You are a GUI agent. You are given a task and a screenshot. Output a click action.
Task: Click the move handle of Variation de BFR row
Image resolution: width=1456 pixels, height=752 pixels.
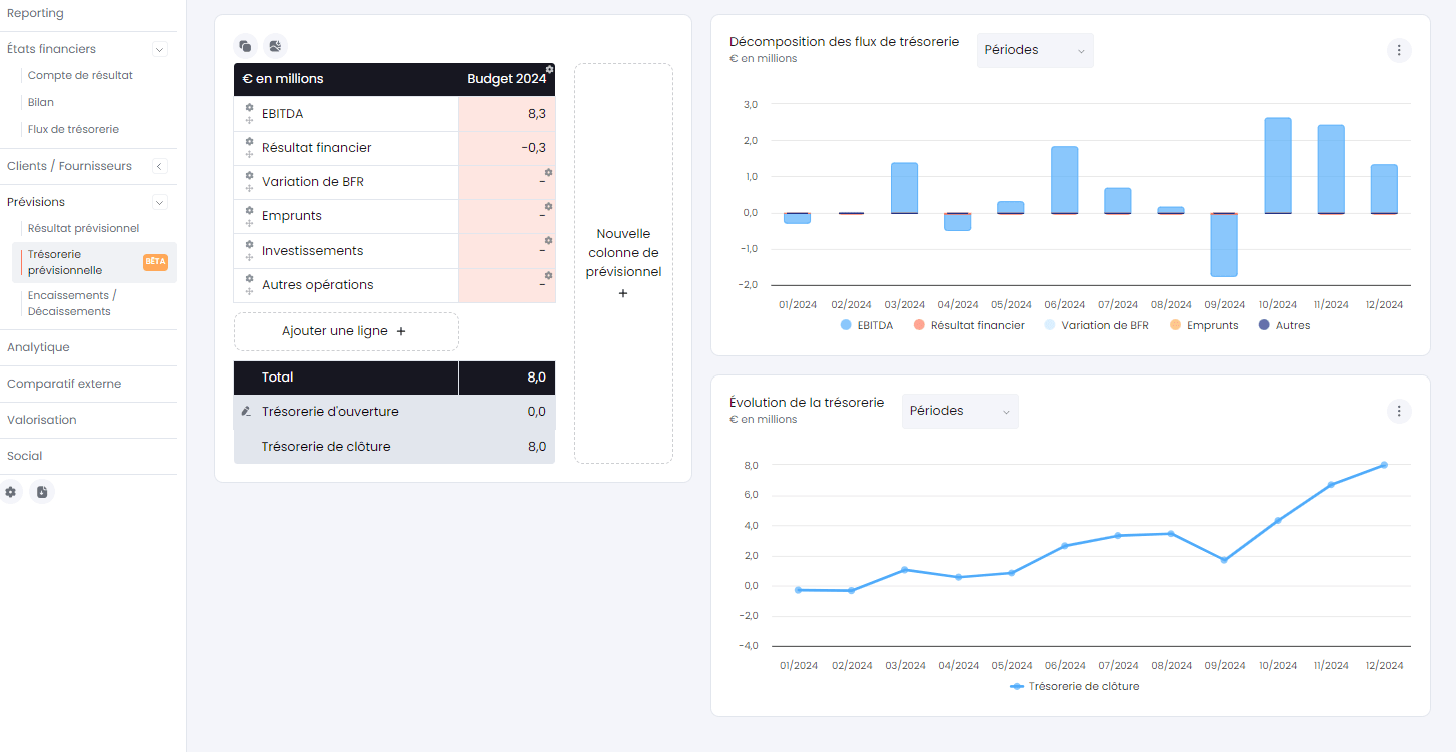click(249, 188)
